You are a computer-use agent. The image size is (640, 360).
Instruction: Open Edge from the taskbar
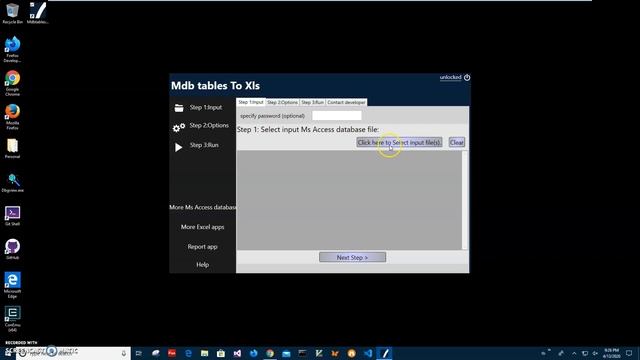pyautogui.click(x=188, y=353)
